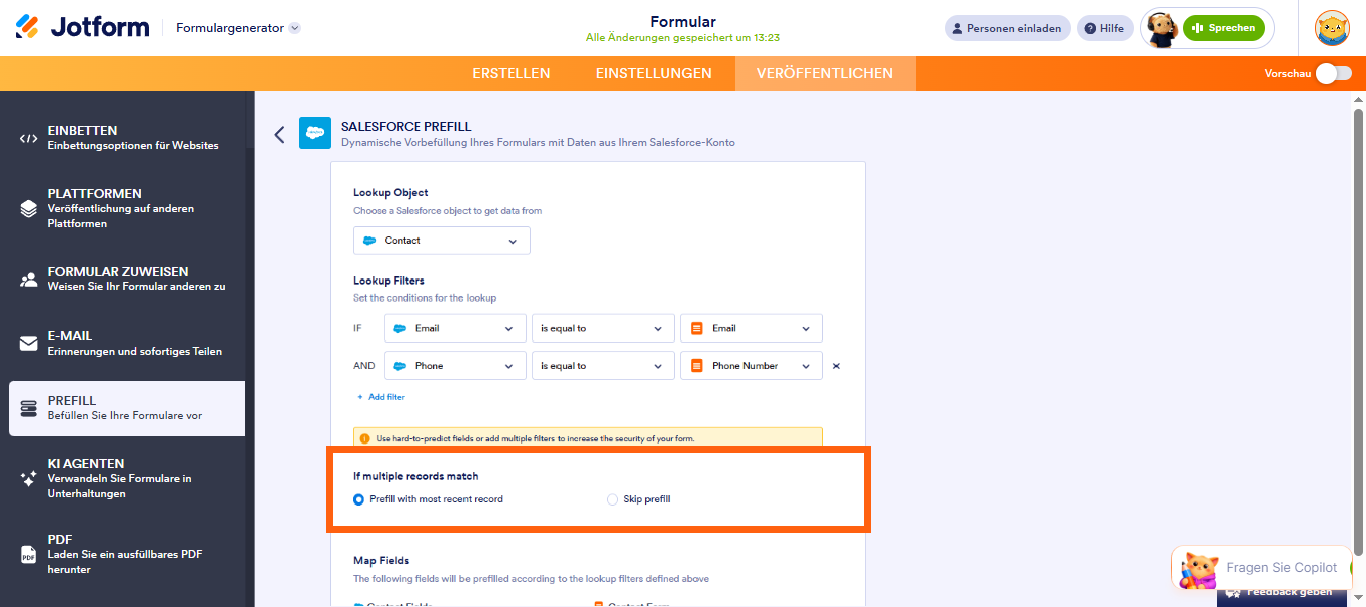Select the Skip prefill option
This screenshot has width=1366, height=607.
pos(638,499)
